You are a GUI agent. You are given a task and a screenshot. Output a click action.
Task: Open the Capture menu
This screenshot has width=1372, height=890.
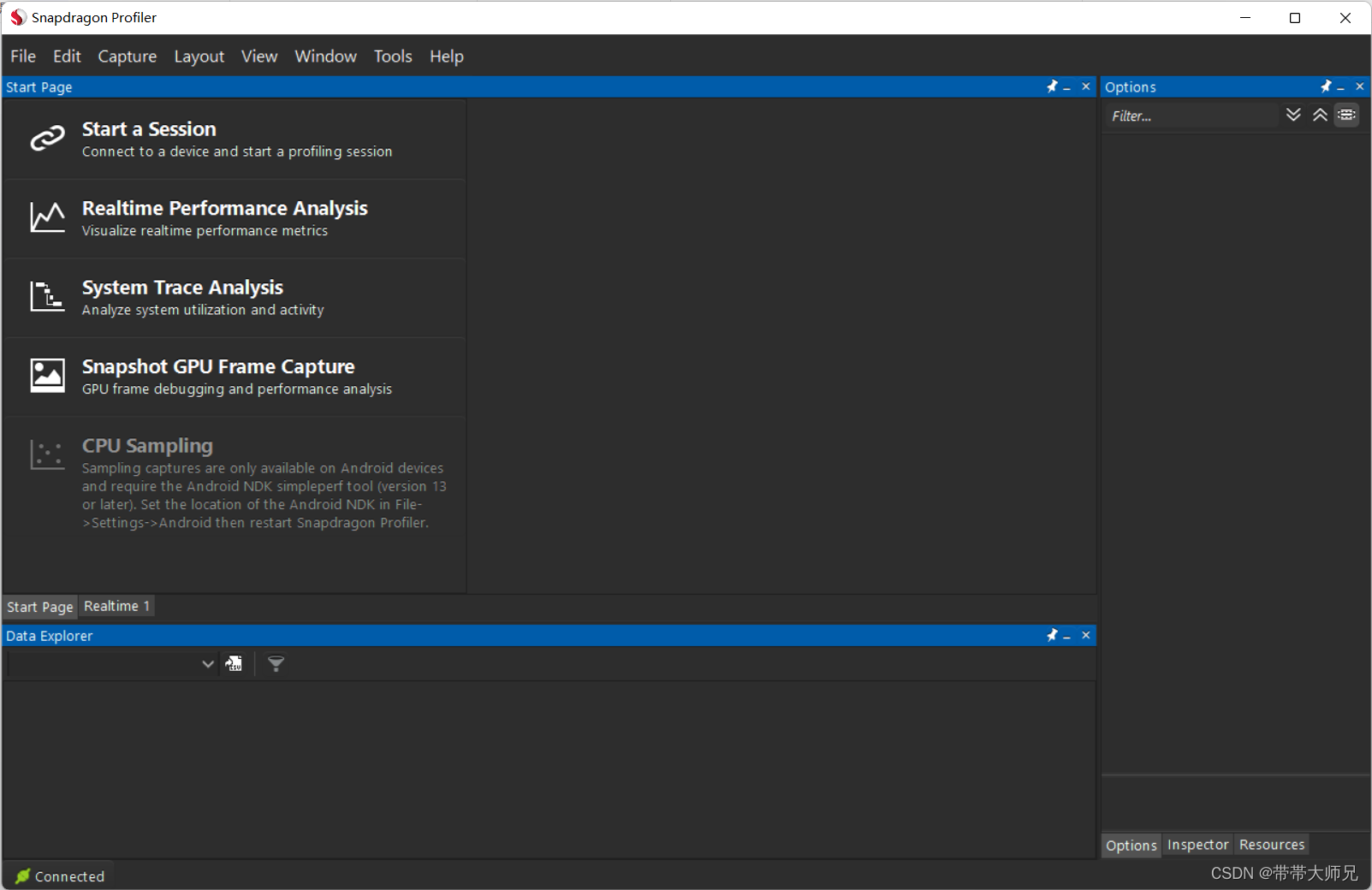[x=128, y=56]
